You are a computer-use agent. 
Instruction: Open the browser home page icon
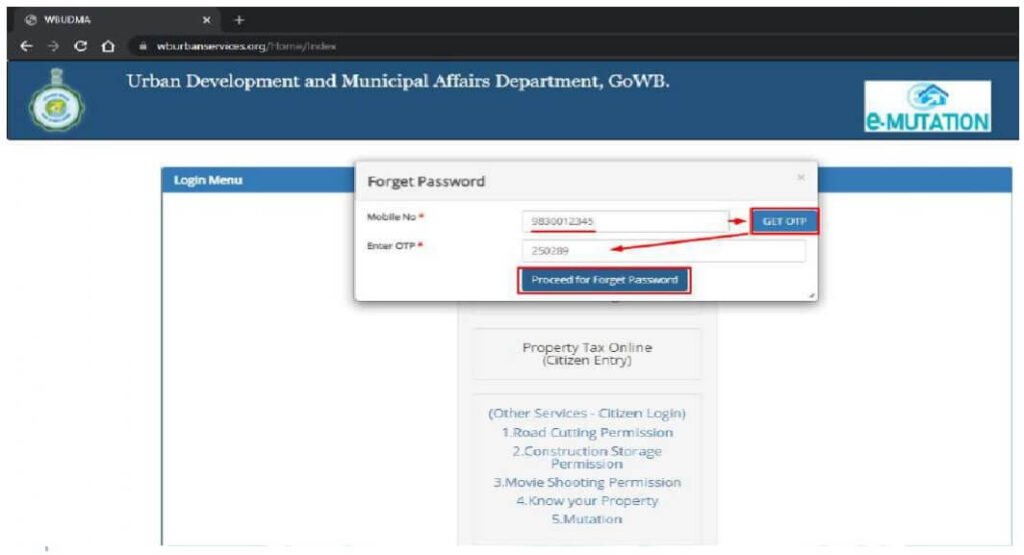click(x=108, y=46)
